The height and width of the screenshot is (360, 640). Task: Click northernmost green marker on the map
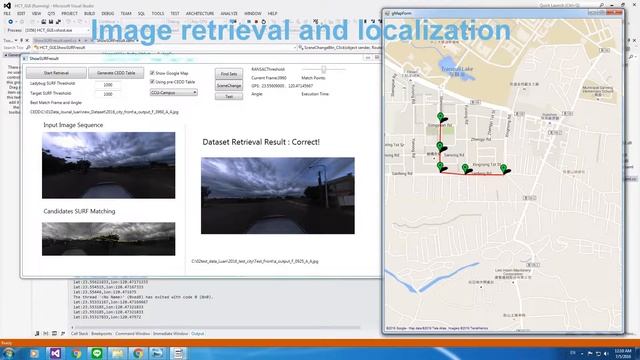tap(440, 117)
